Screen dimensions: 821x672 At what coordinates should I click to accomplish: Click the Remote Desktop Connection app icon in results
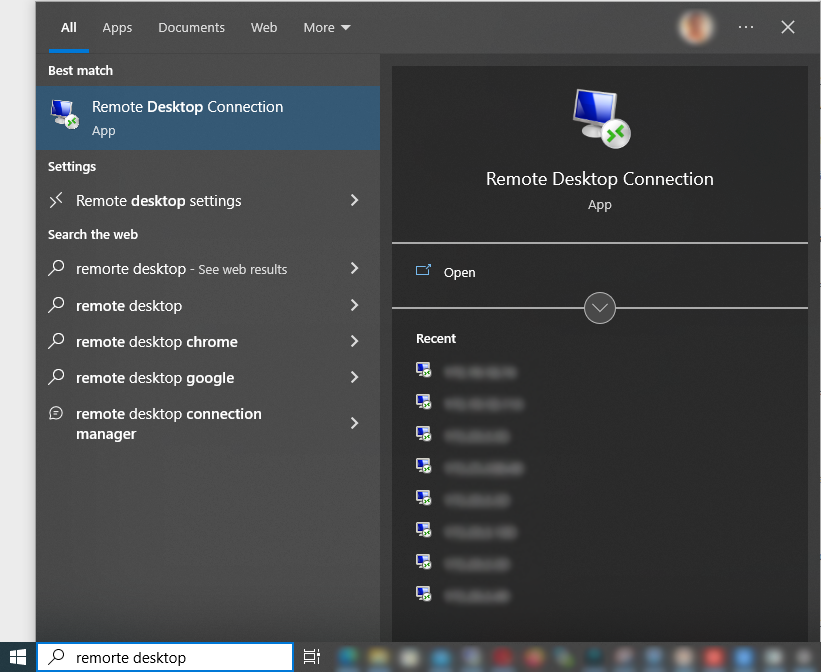click(64, 114)
